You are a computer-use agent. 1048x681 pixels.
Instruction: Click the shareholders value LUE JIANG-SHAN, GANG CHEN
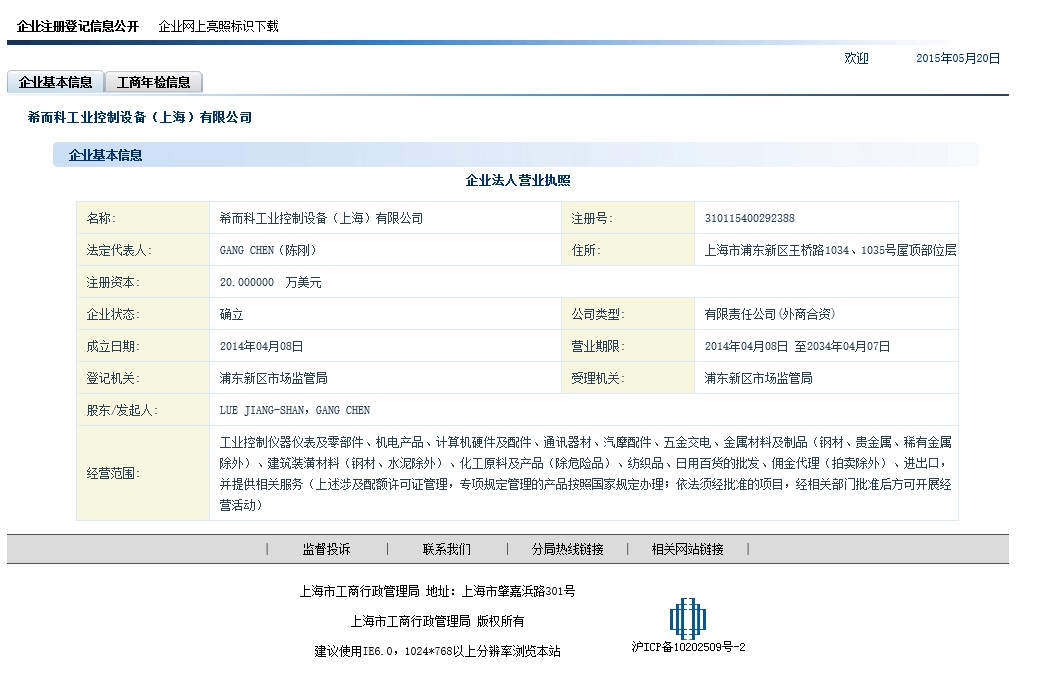pos(295,410)
